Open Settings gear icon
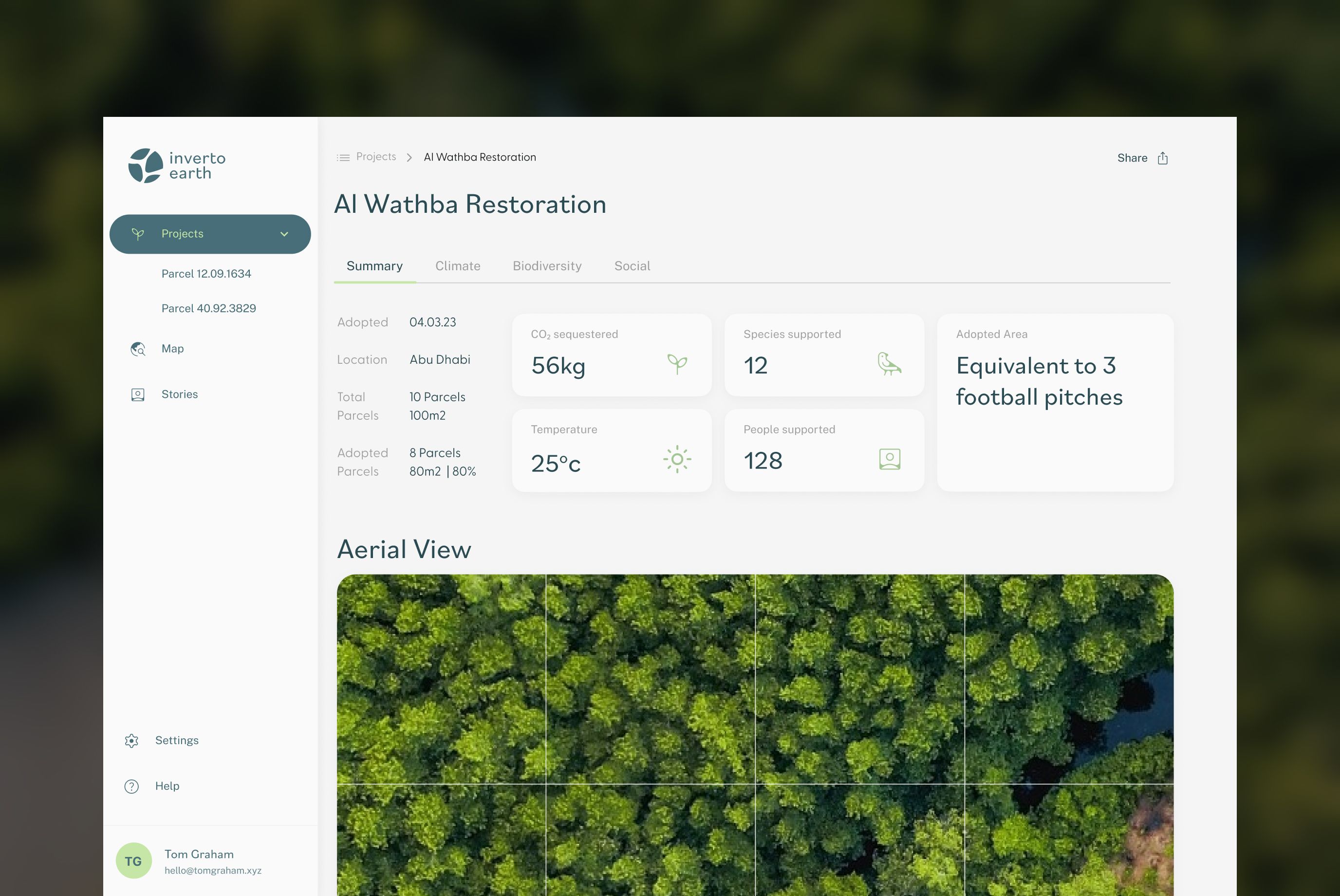The height and width of the screenshot is (896, 1340). tap(131, 741)
